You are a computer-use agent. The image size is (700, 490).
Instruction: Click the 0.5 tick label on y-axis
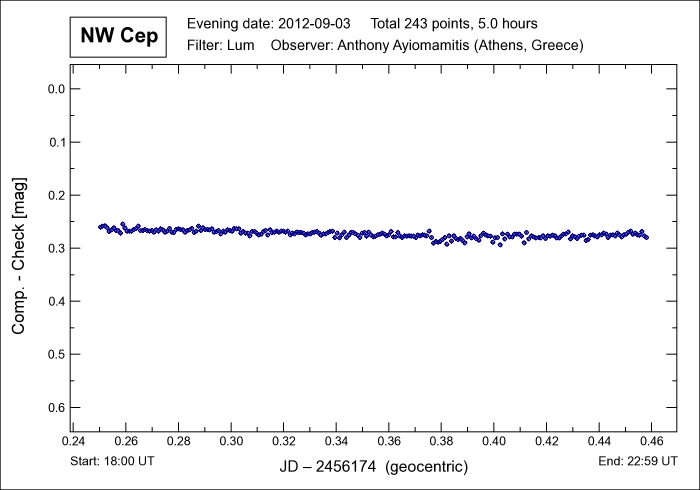pyautogui.click(x=57, y=354)
